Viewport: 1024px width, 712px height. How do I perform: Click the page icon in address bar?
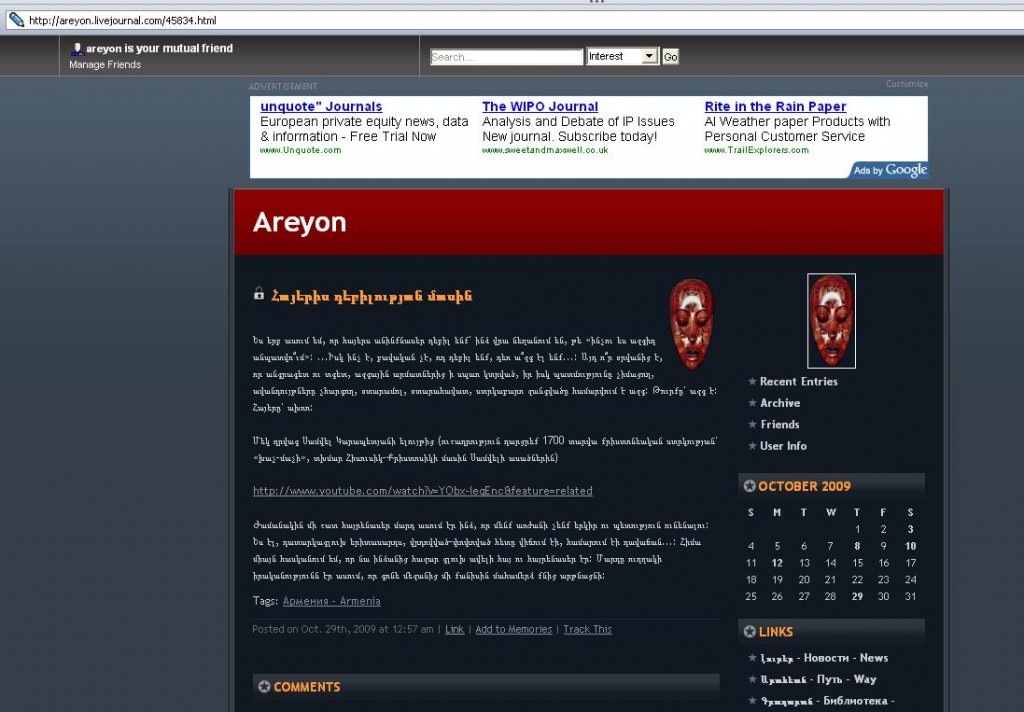tap(16, 20)
